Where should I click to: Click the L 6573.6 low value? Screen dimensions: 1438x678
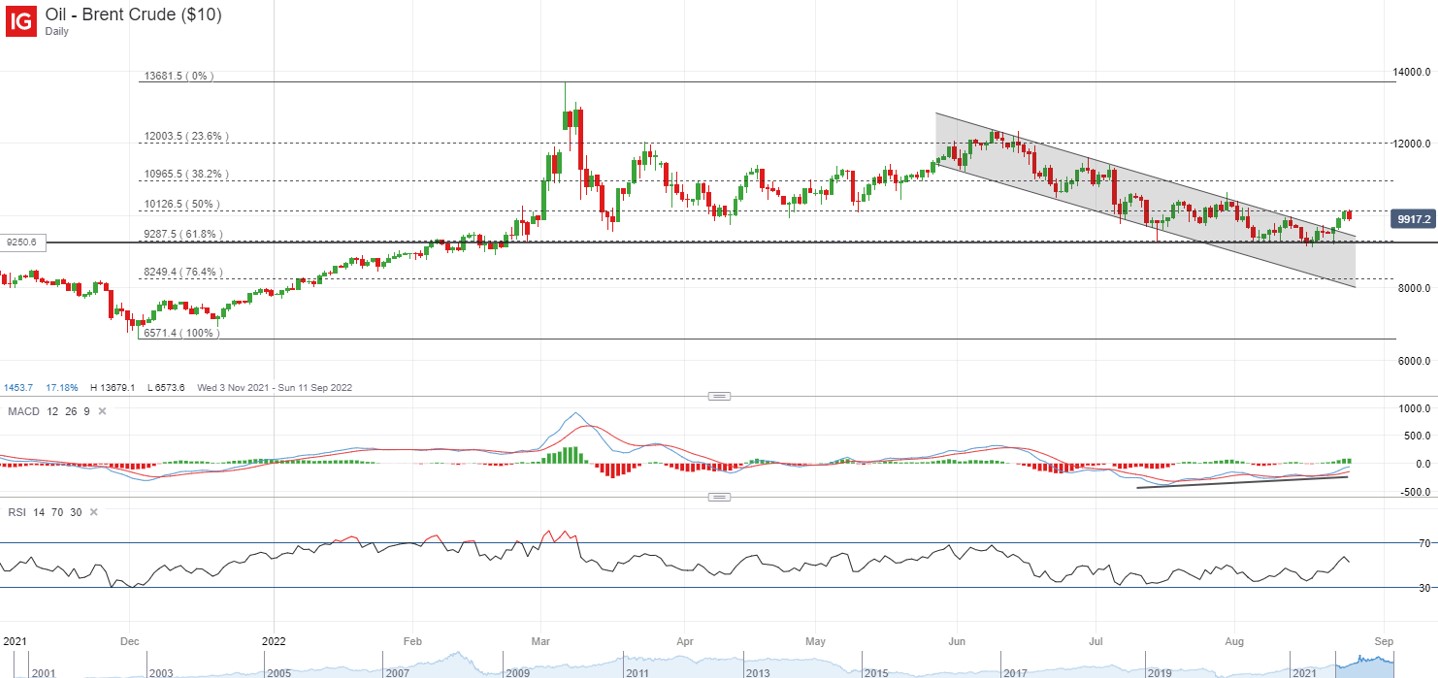(166, 387)
